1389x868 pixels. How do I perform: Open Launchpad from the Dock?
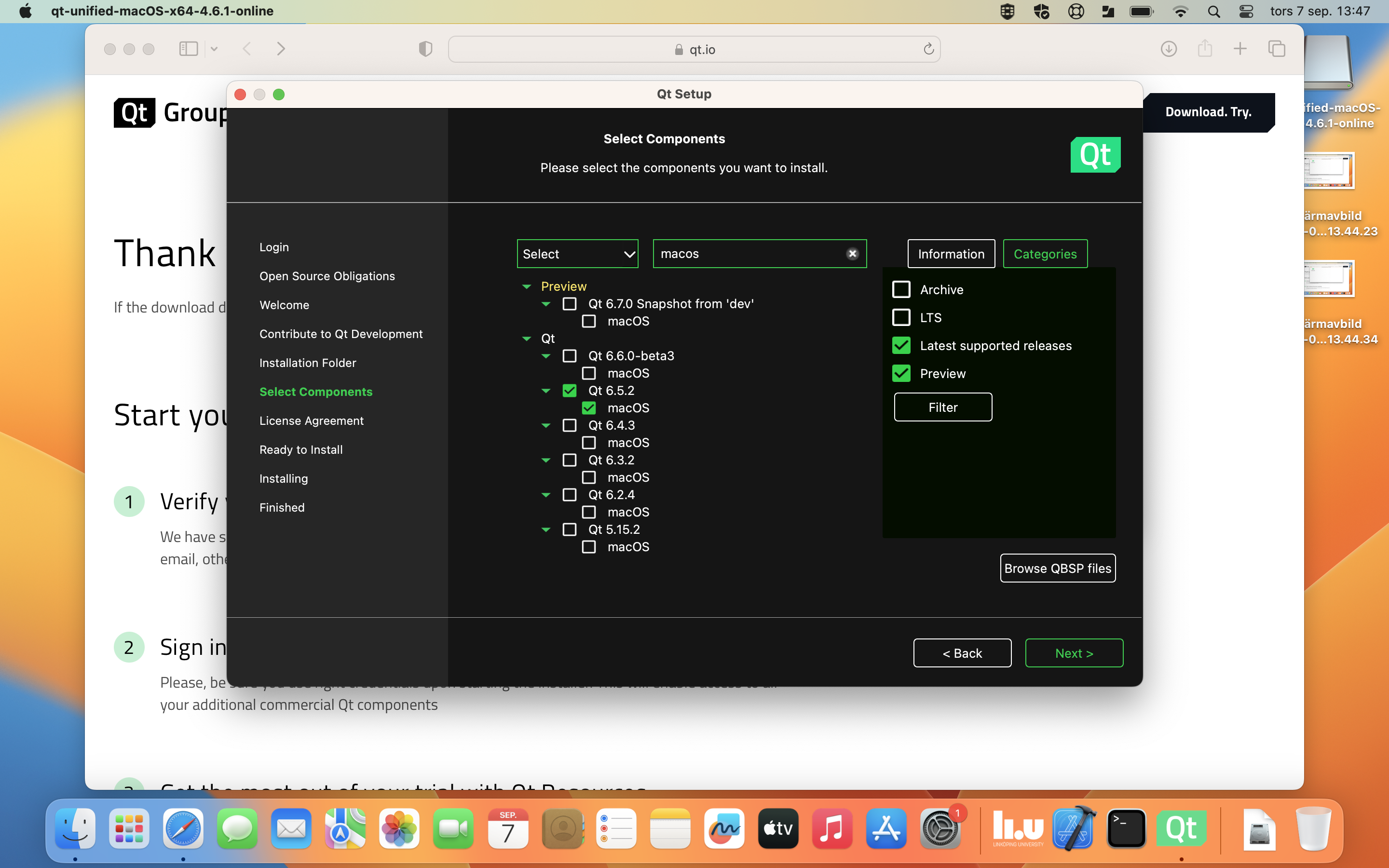point(129,828)
